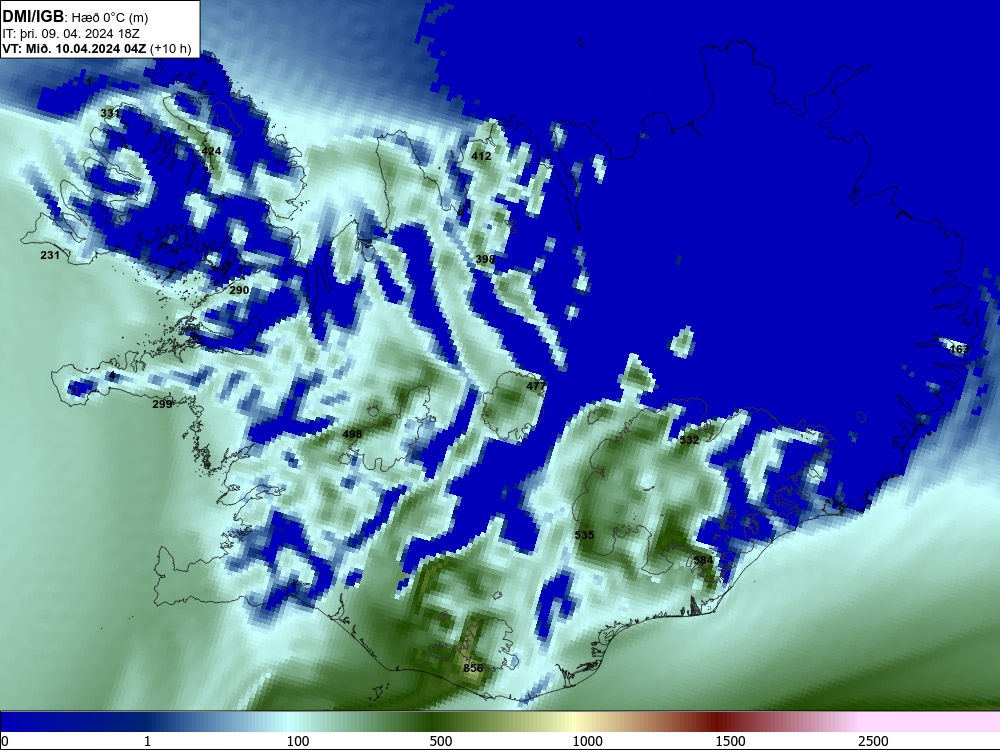The image size is (1000, 750).
Task: Select the 398 value on the map
Action: (x=485, y=259)
